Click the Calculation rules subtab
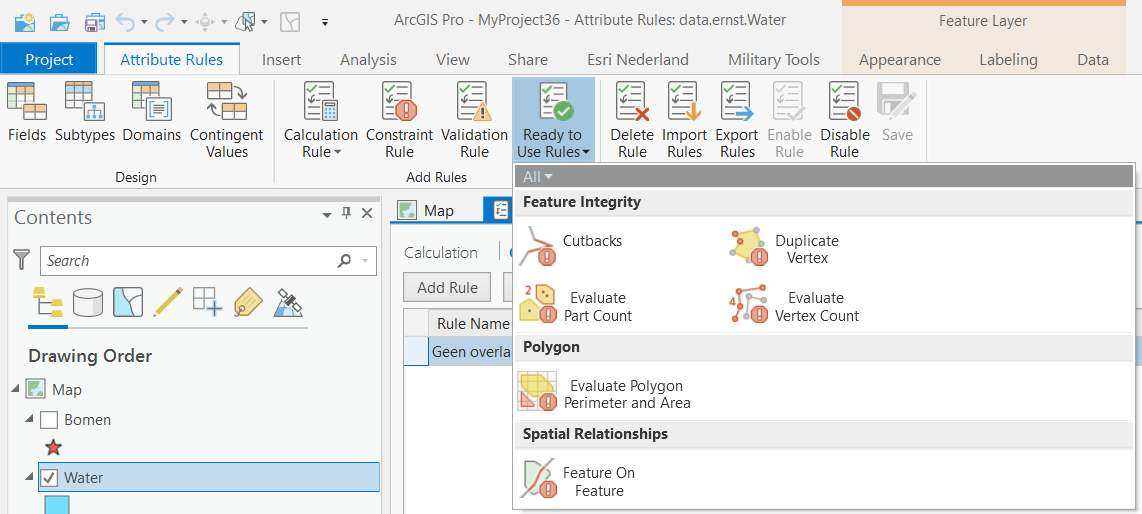This screenshot has width=1142, height=514. [441, 253]
